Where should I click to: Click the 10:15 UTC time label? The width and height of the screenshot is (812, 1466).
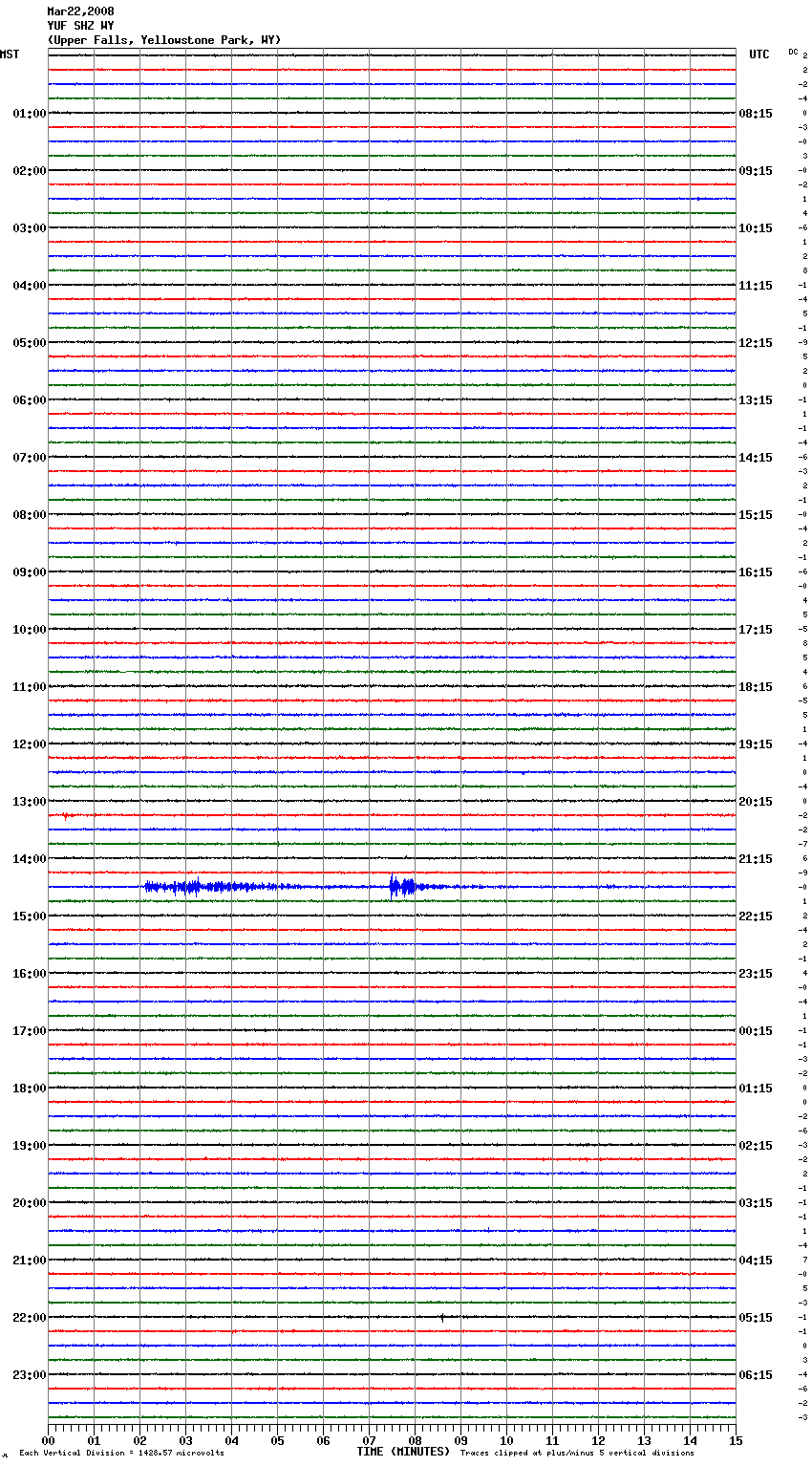pos(756,228)
